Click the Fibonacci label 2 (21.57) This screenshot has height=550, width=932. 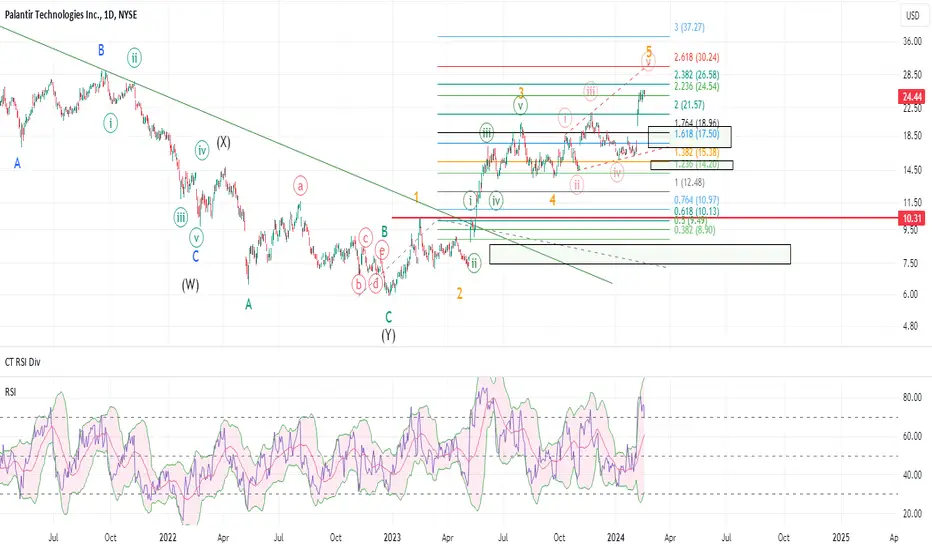pyautogui.click(x=689, y=105)
